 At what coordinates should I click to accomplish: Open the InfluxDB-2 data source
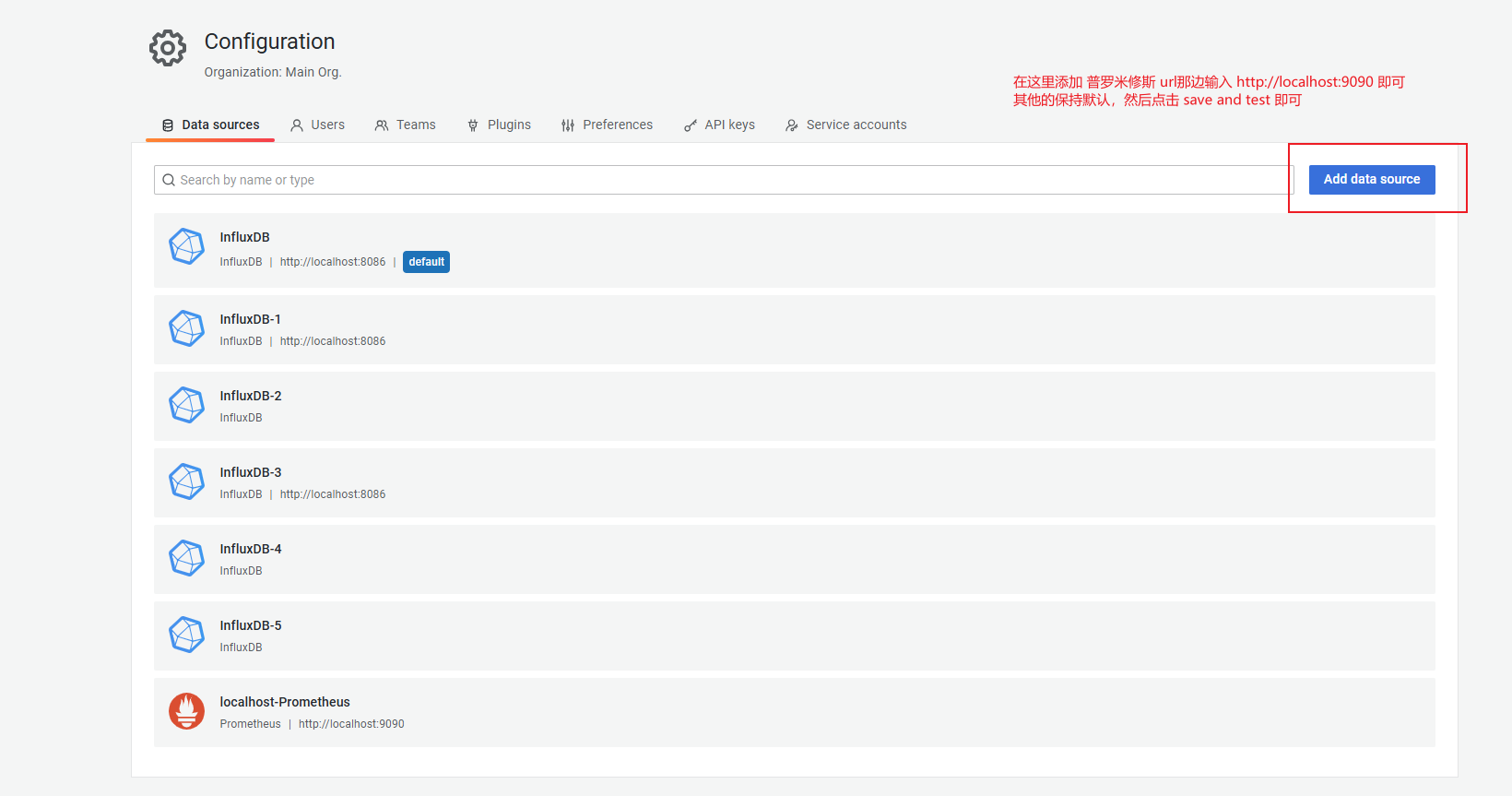coord(795,406)
